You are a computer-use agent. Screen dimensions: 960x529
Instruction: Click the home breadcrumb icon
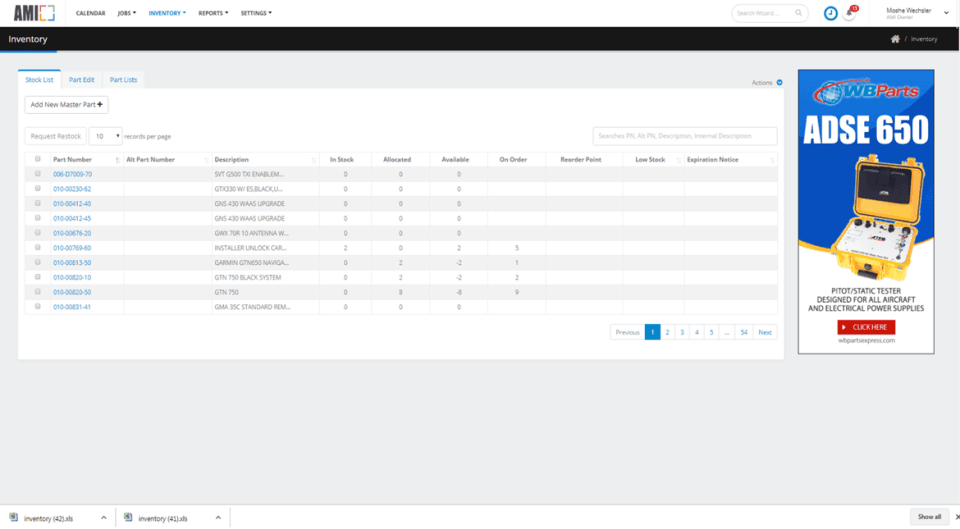tap(895, 39)
